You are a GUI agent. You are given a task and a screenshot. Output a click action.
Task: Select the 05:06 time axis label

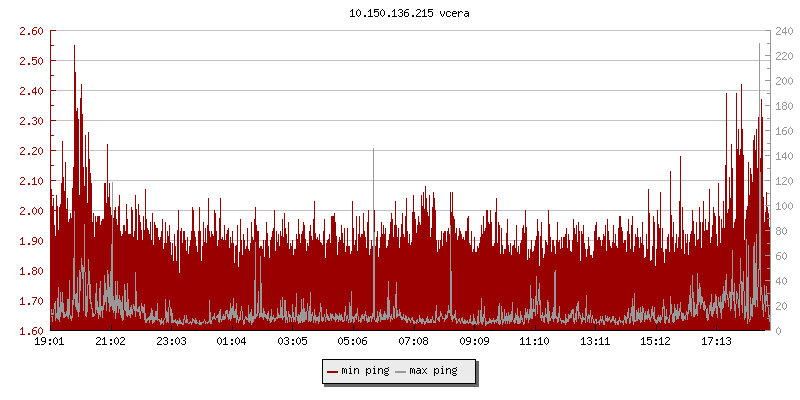click(x=353, y=342)
